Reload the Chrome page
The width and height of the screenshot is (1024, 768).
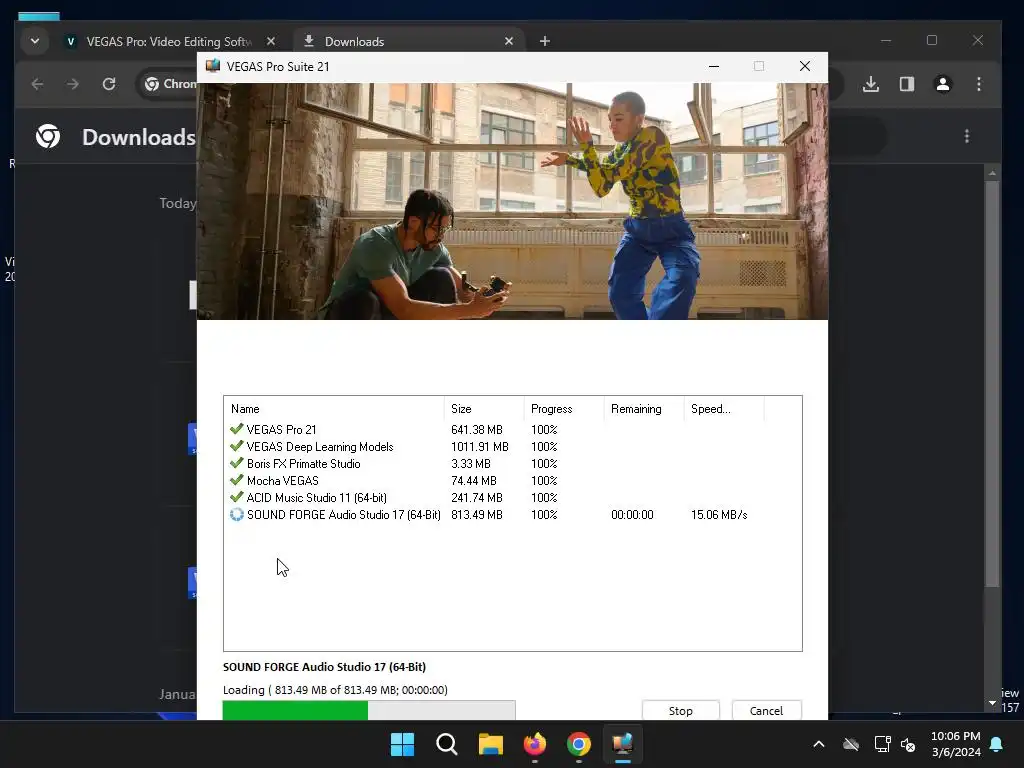tap(109, 84)
